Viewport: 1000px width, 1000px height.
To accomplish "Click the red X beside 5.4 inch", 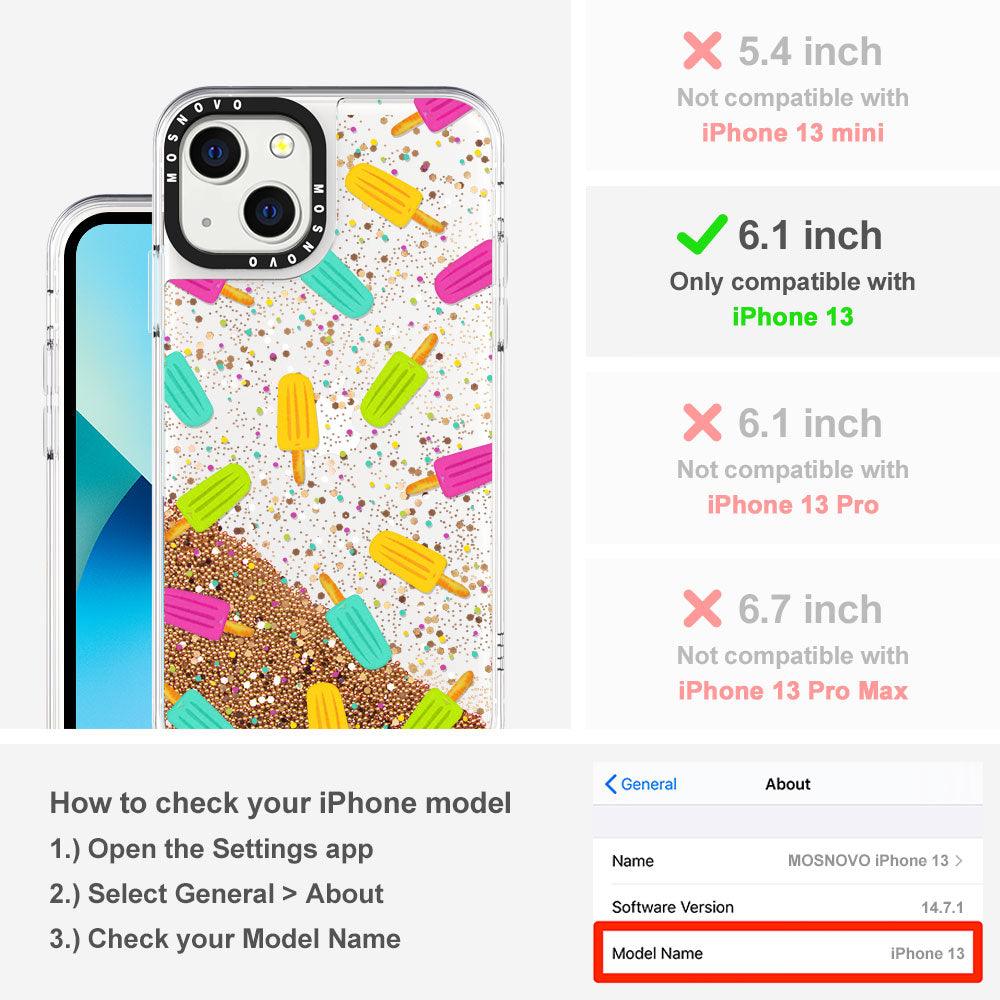I will [x=702, y=50].
